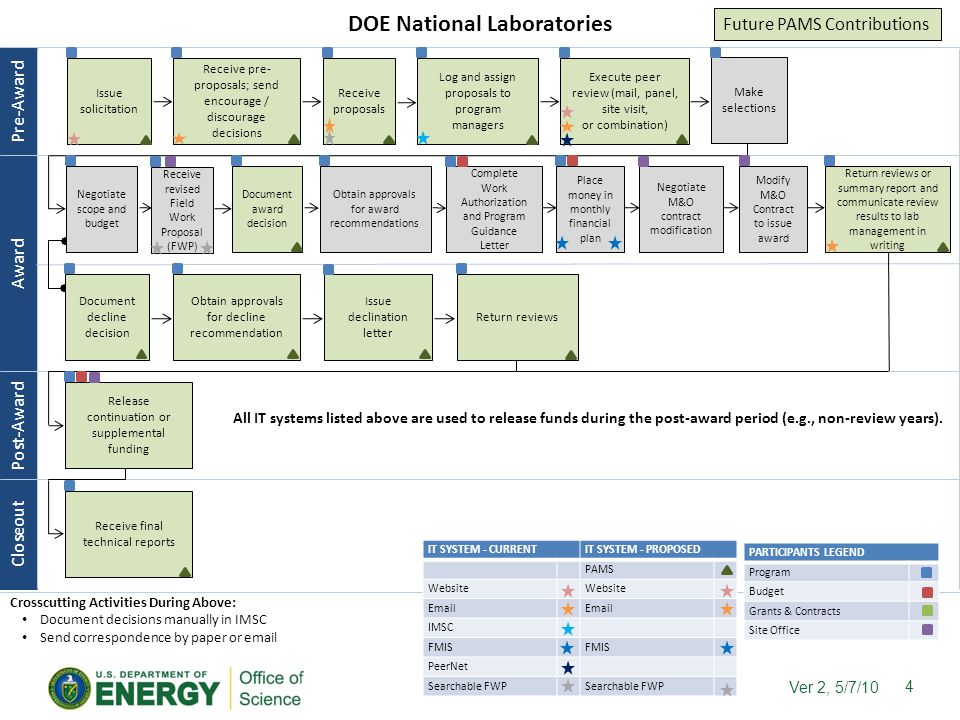Click the Release continuation or supplemental funding box

(x=129, y=426)
